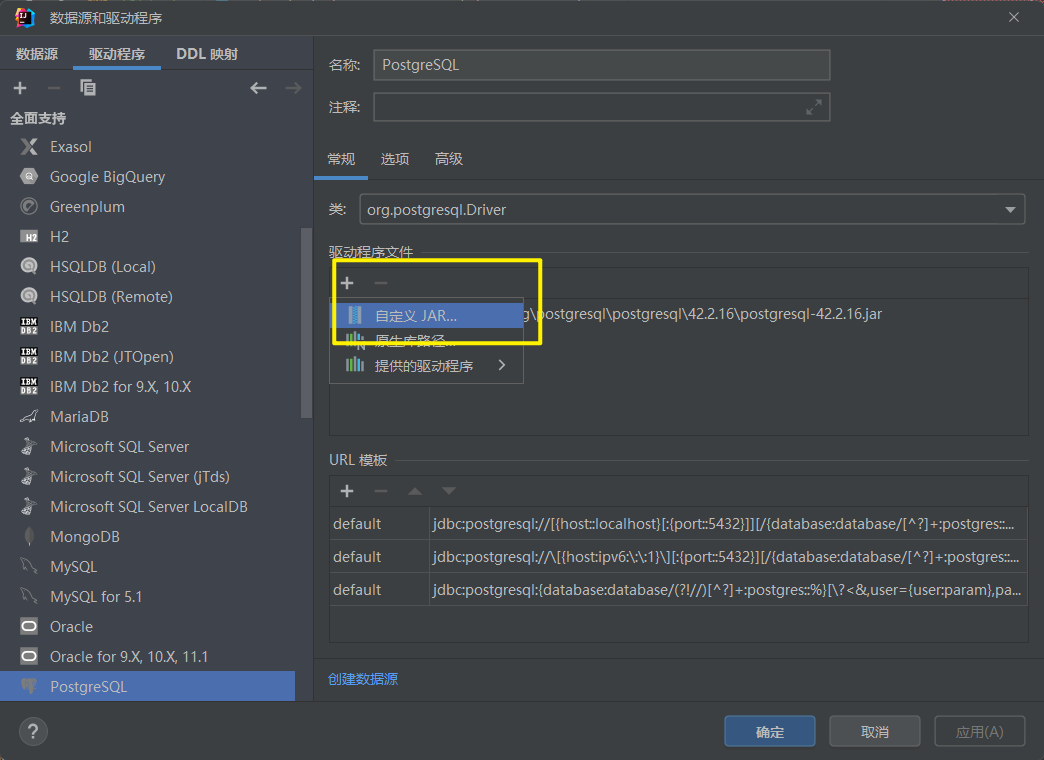
Task: Switch to the 高级 tab
Action: [449, 159]
